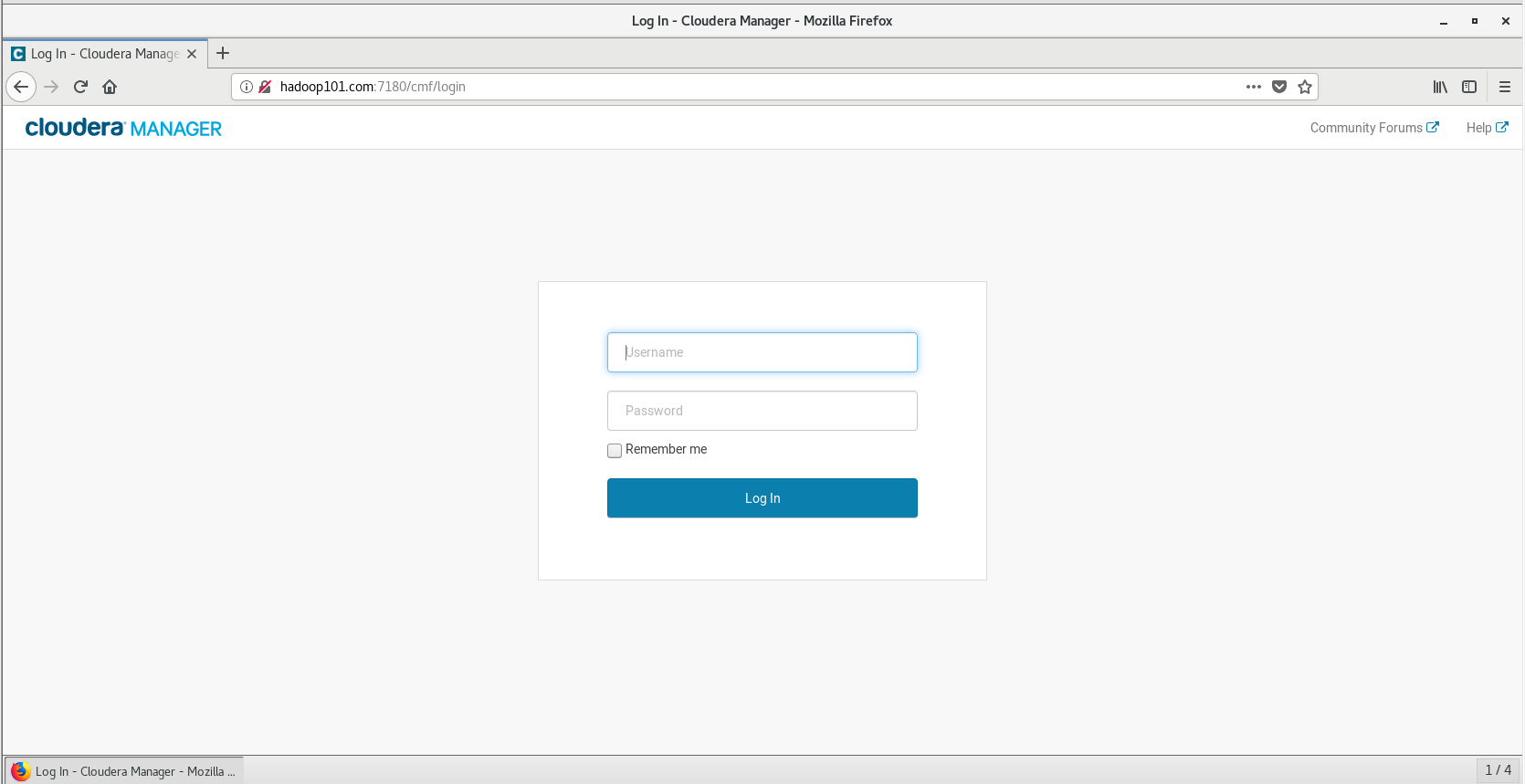The width and height of the screenshot is (1525, 784).
Task: Open the Firefox hamburger menu
Action: (1505, 87)
